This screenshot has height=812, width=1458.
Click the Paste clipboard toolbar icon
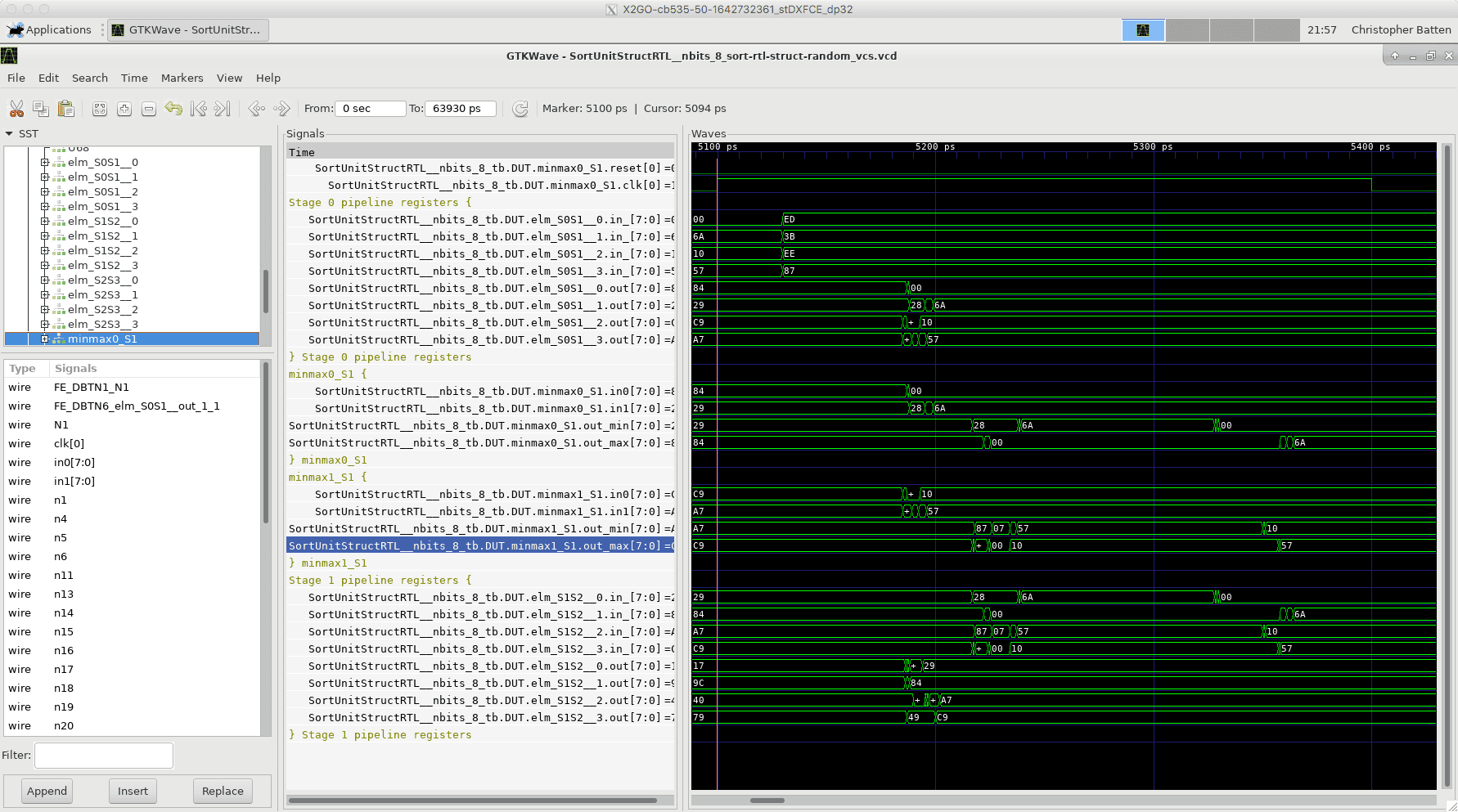66,109
